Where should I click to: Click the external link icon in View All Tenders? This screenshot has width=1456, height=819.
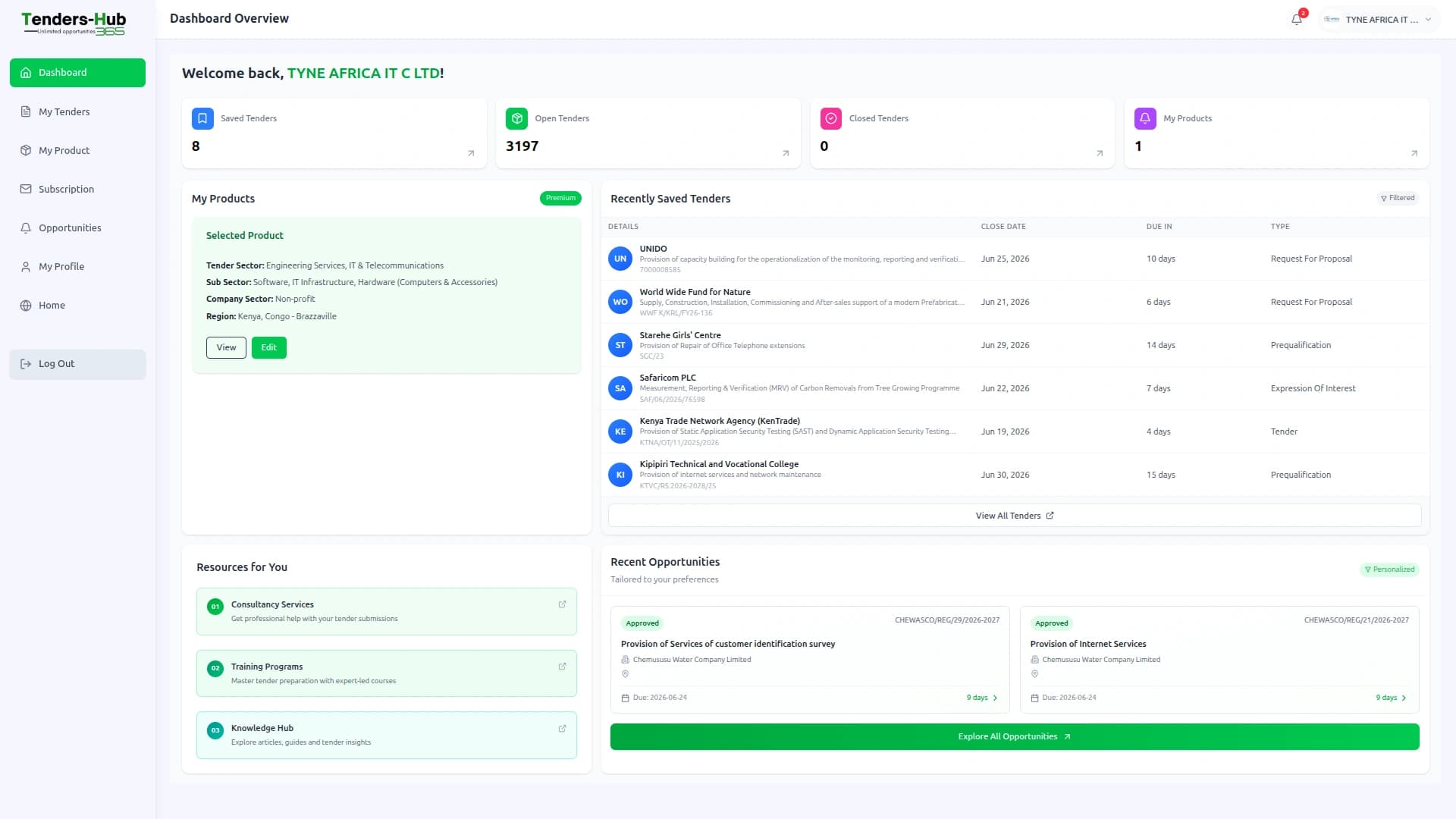1050,516
